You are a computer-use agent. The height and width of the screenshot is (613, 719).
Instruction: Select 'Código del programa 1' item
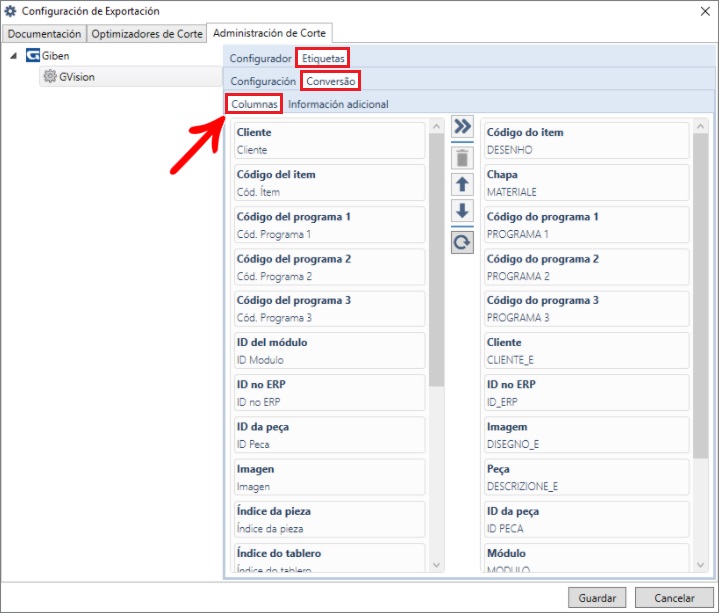pos(329,225)
